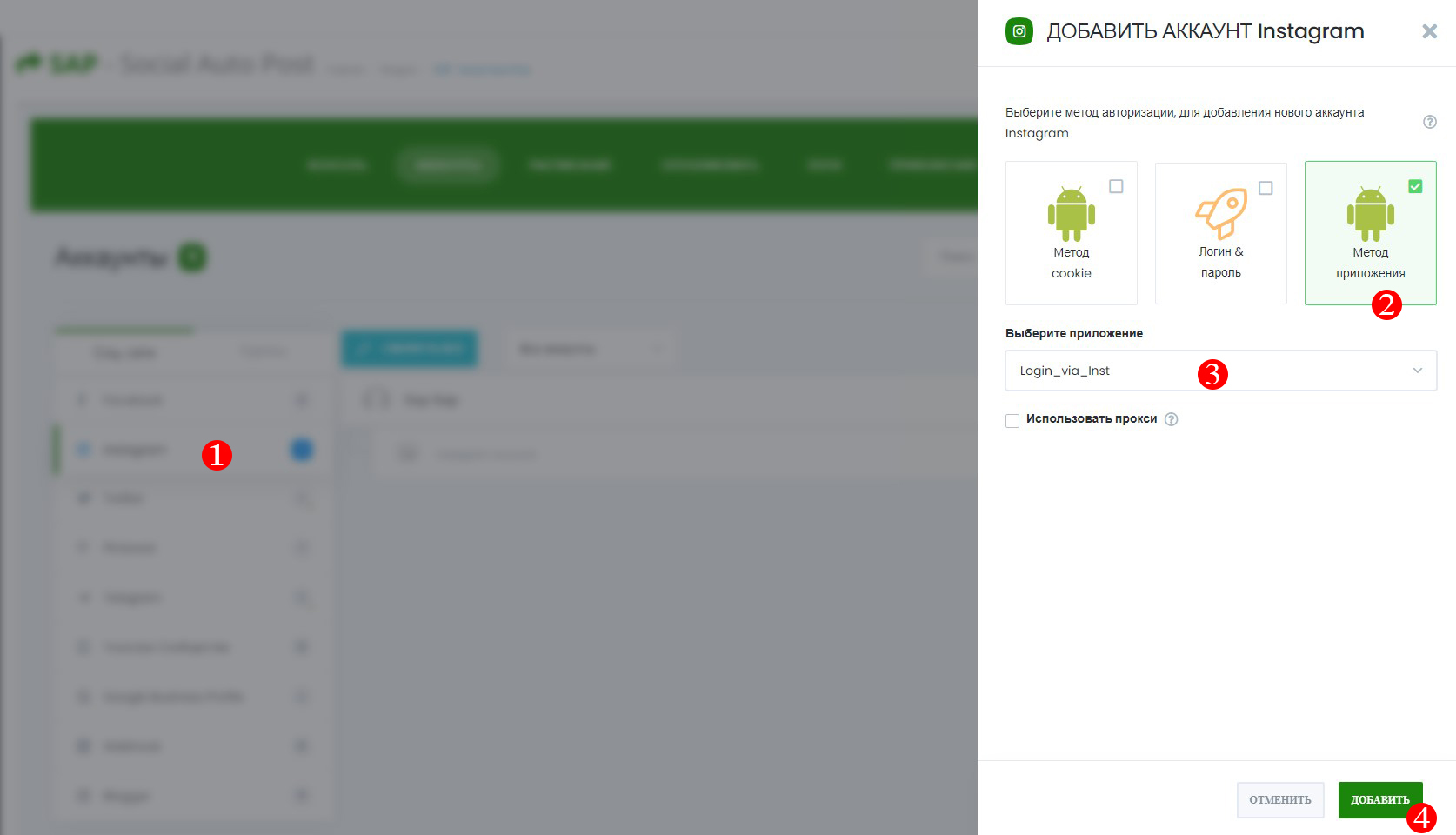Click the SAP logo in the background page
This screenshot has height=835, width=1456.
pos(57,63)
